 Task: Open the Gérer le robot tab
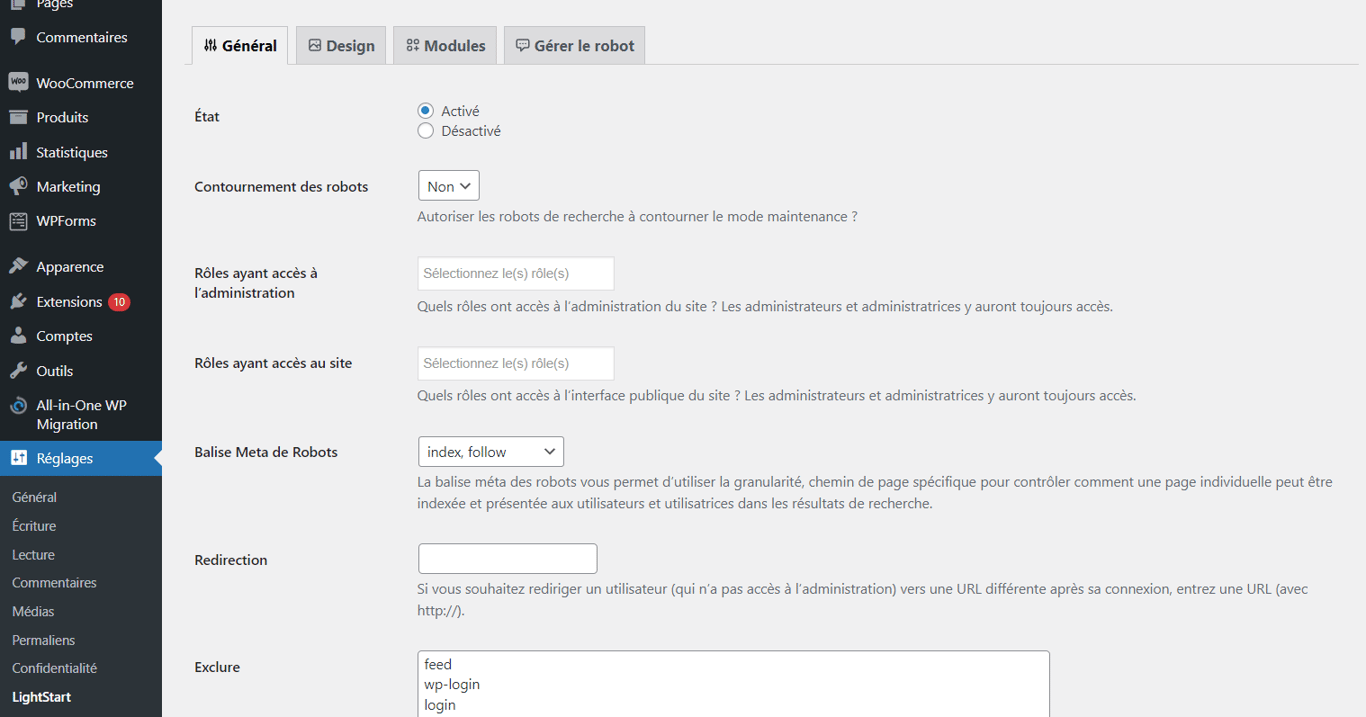click(574, 45)
